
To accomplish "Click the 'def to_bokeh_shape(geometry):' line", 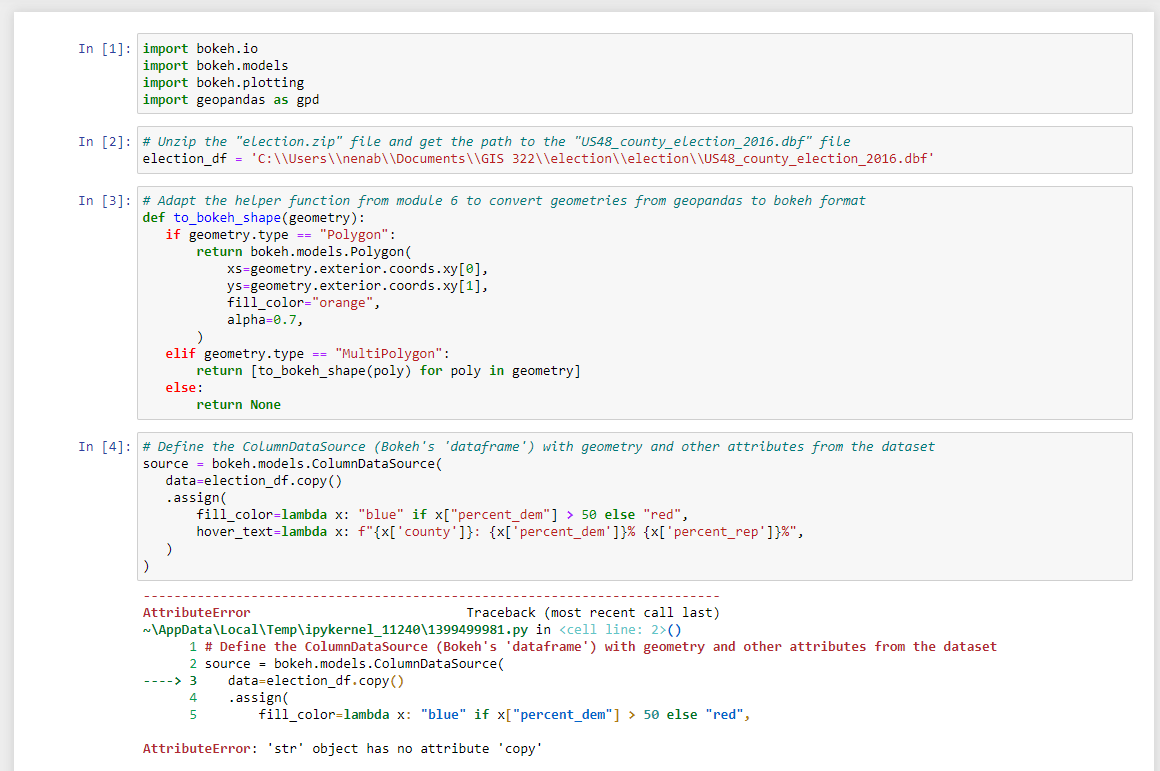I will [x=254, y=218].
